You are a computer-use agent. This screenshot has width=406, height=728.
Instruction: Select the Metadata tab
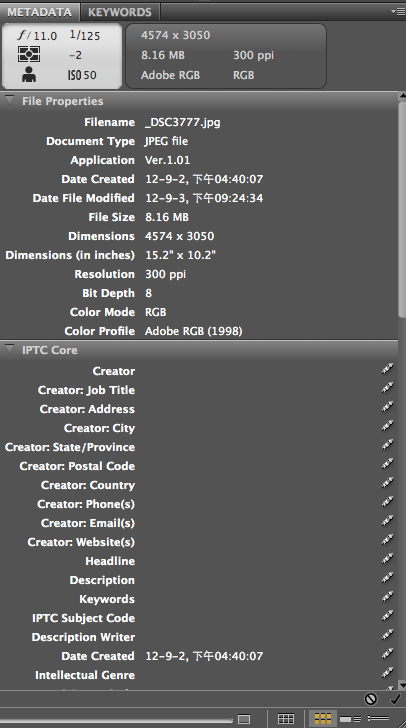tap(39, 12)
